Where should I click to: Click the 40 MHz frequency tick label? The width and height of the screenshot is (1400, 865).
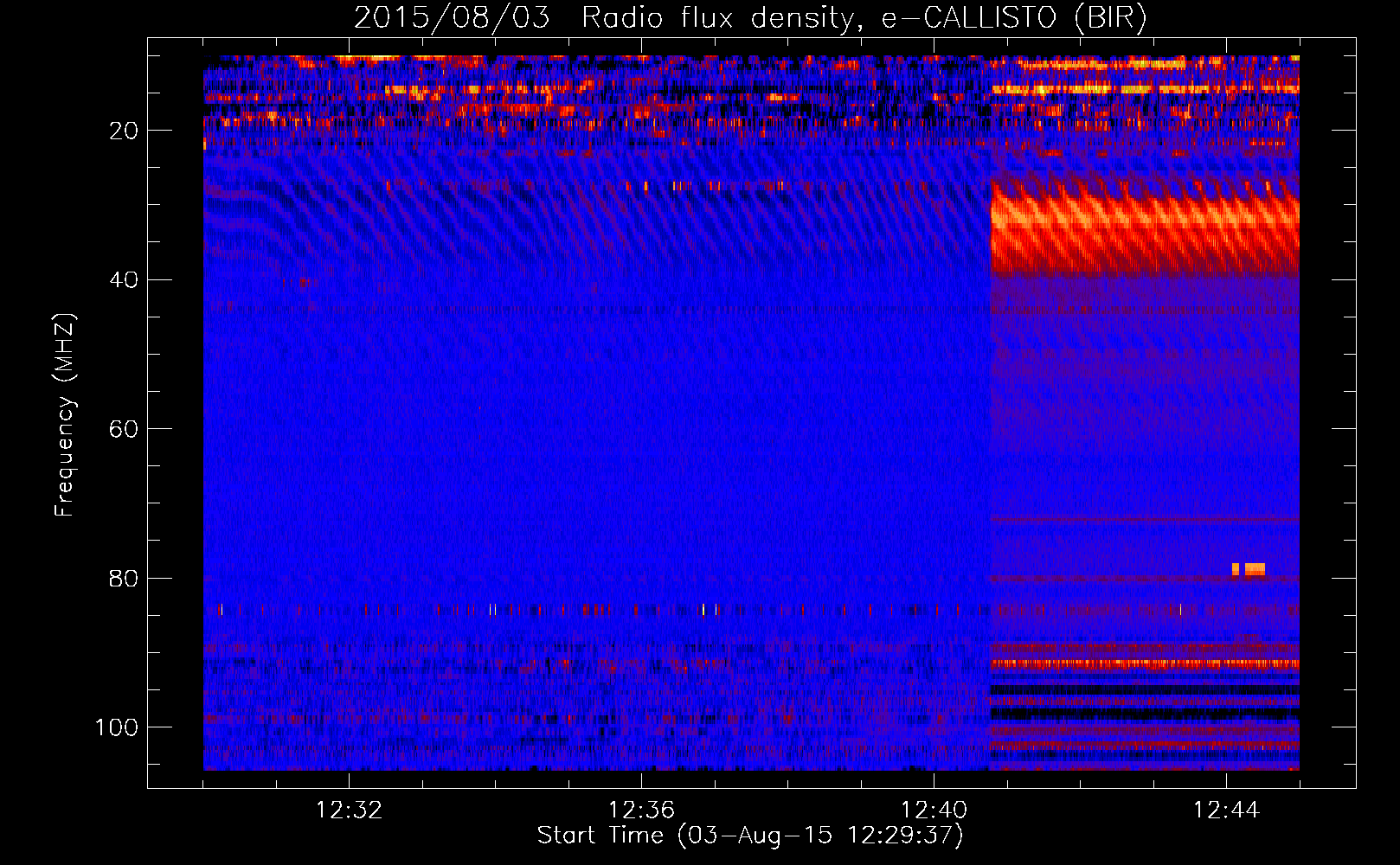pos(124,279)
